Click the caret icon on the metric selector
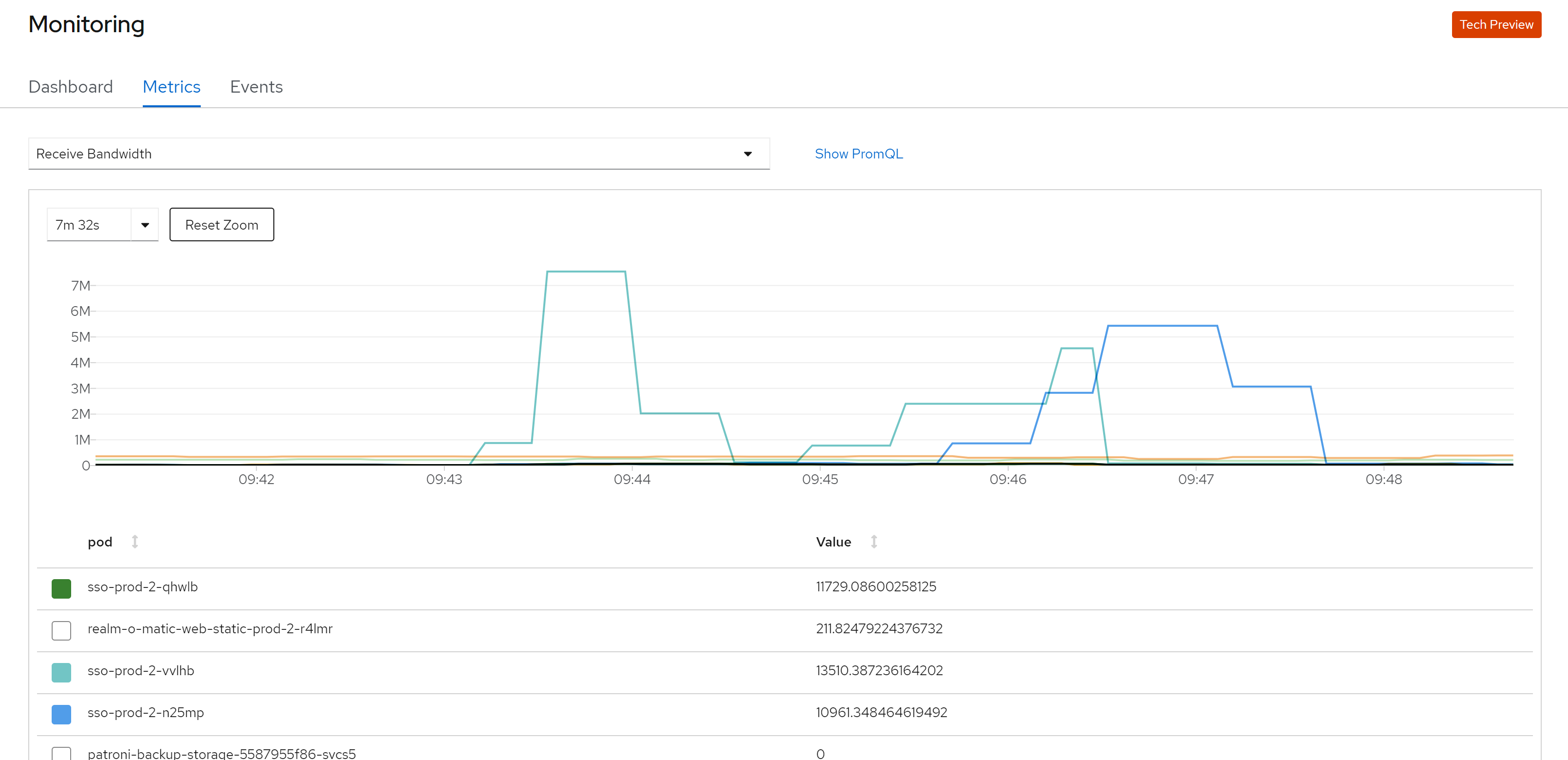The image size is (1568, 760). [747, 154]
